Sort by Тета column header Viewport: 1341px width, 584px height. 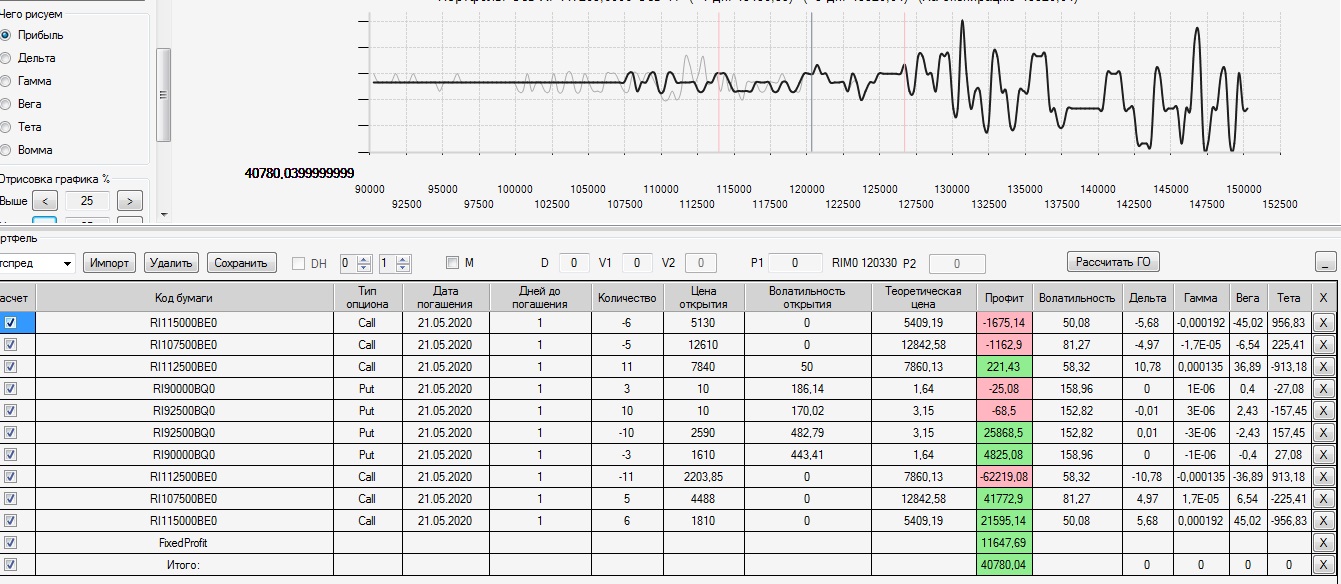(1289, 298)
